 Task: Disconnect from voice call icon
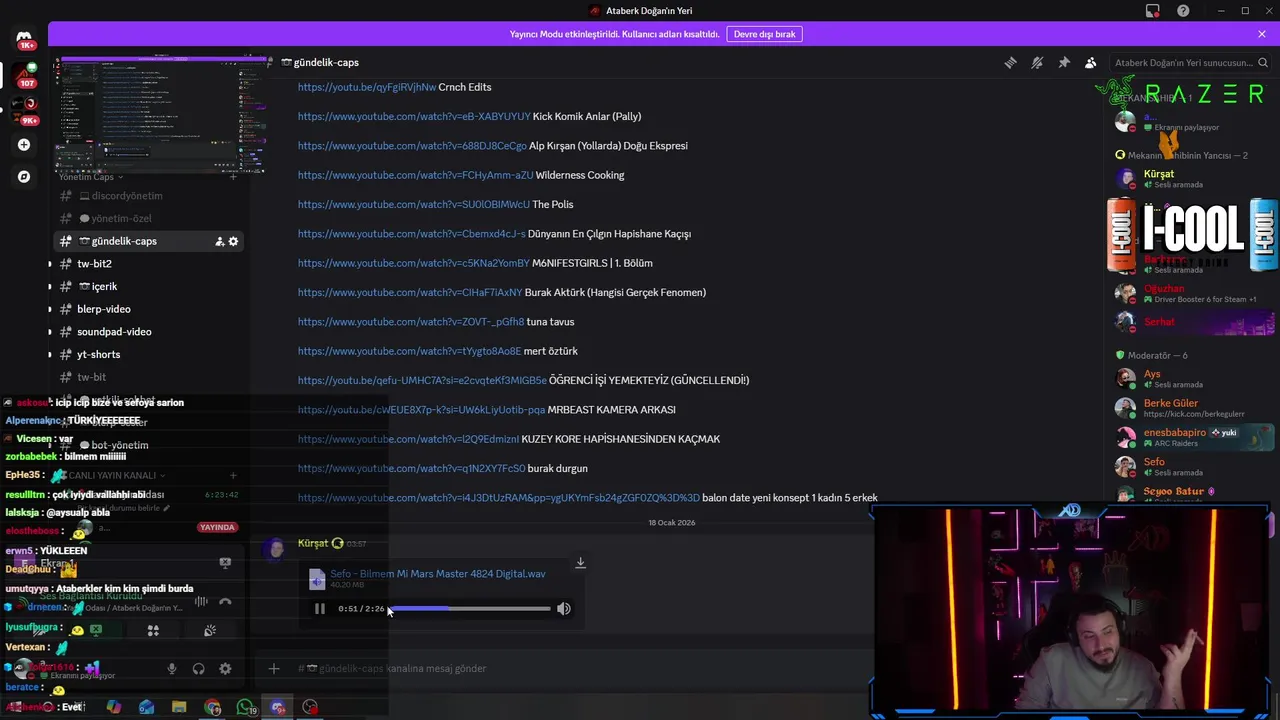coord(225,601)
